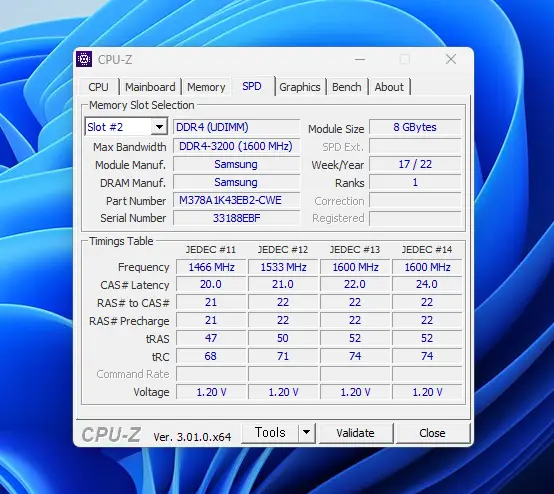Click the empty Registered field
Image resolution: width=554 pixels, height=494 pixels.
point(415,218)
